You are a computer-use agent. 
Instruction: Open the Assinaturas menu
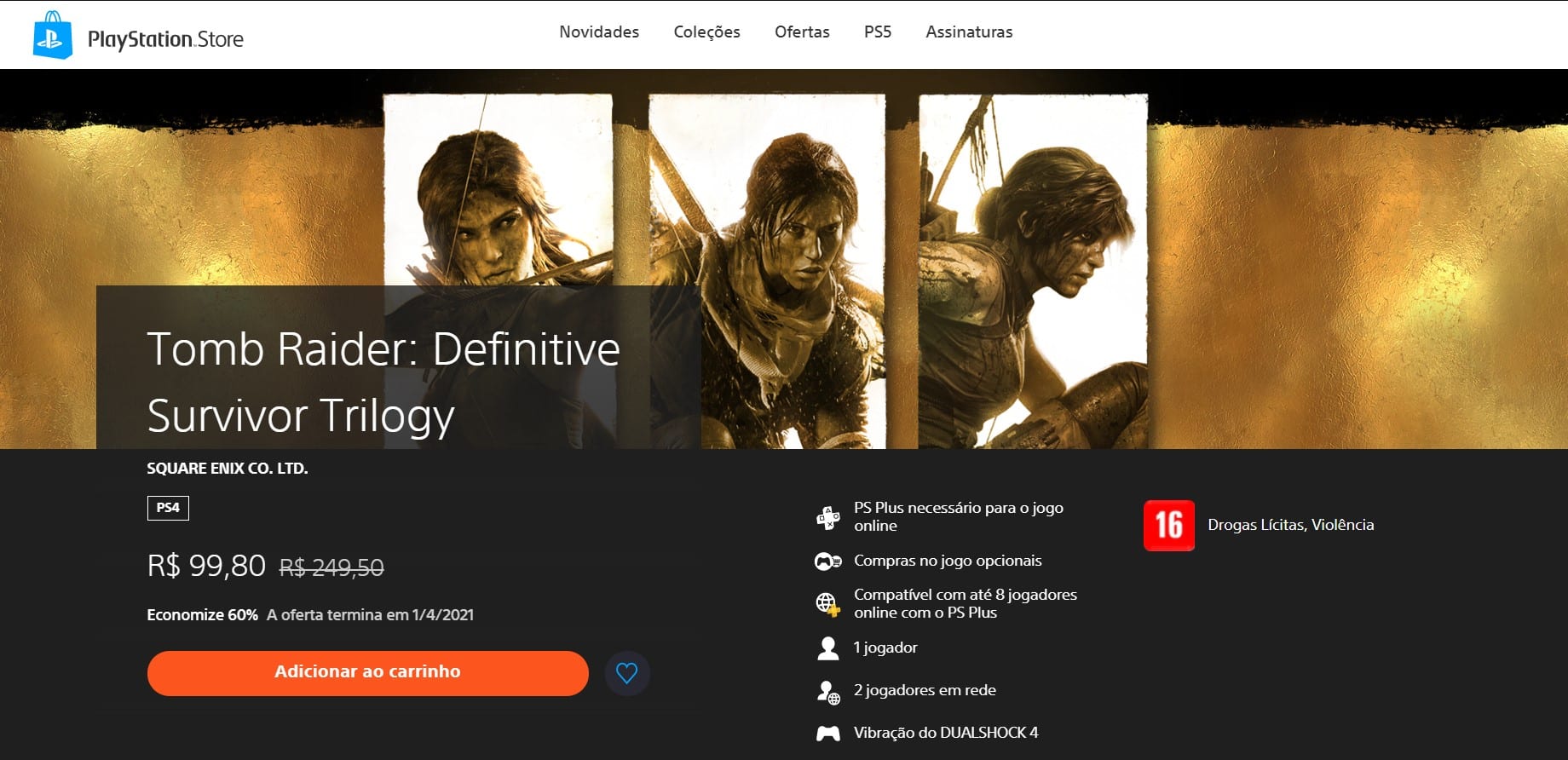[969, 32]
